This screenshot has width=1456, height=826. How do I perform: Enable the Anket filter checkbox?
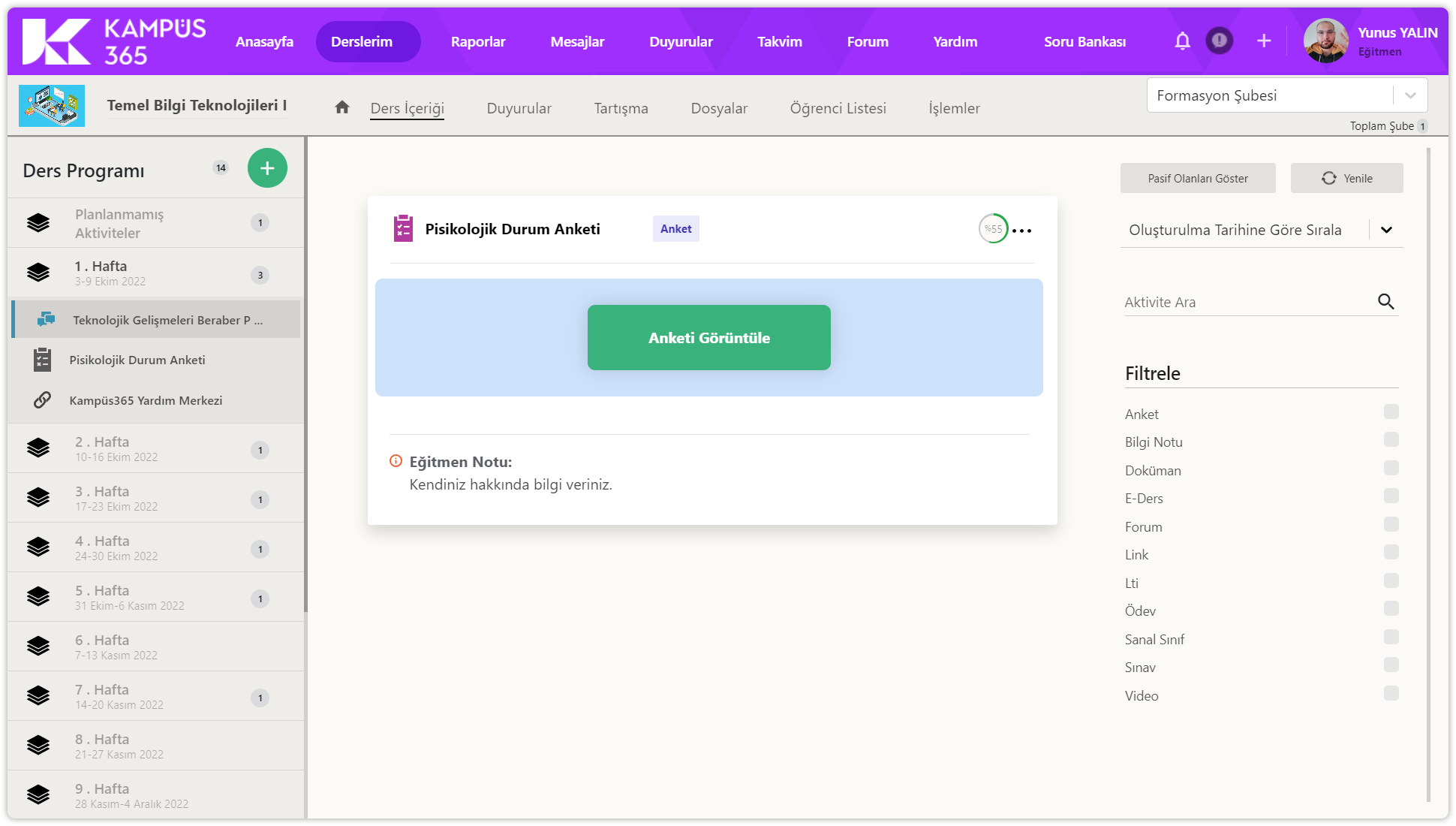click(1391, 411)
